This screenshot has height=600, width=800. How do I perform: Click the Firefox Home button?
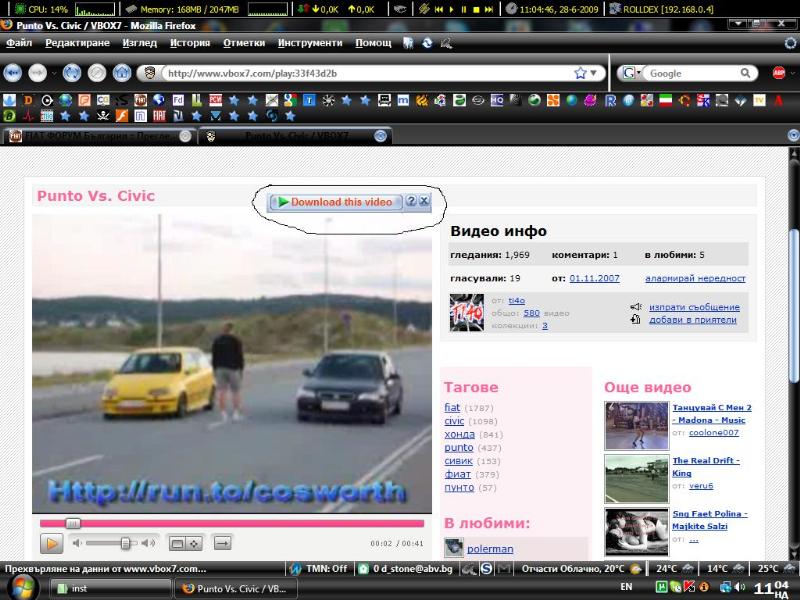pyautogui.click(x=122, y=73)
